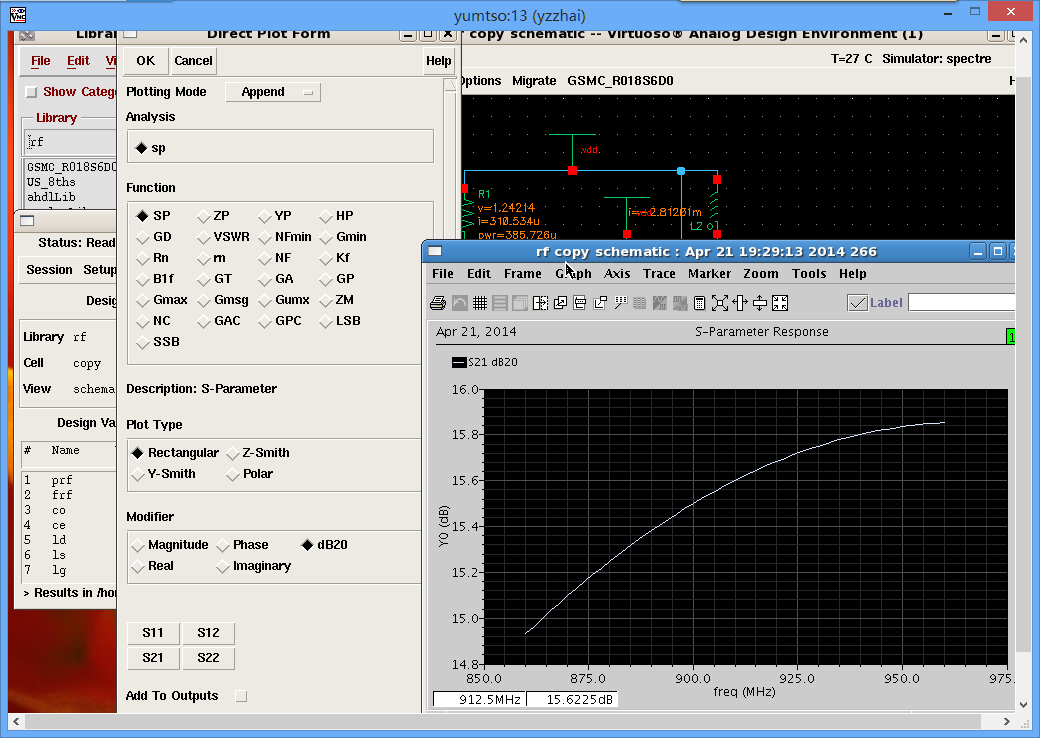Toggle grid display icon in waveform toolbar
This screenshot has width=1040, height=738.
pyautogui.click(x=479, y=303)
